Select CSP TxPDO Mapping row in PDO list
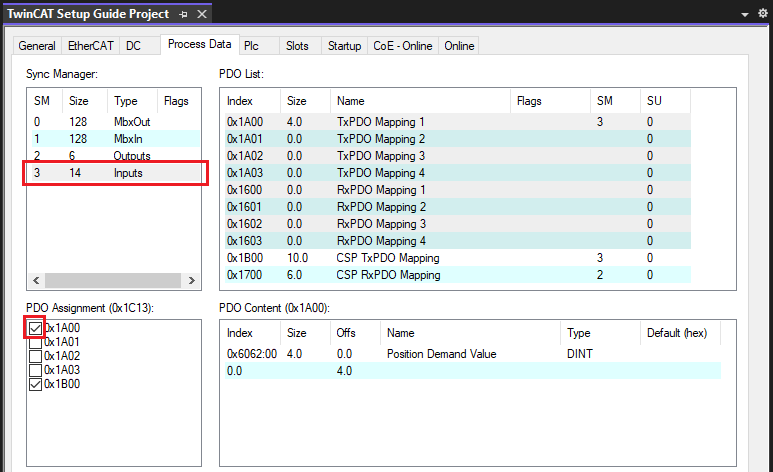The width and height of the screenshot is (773, 472). pyautogui.click(x=388, y=258)
